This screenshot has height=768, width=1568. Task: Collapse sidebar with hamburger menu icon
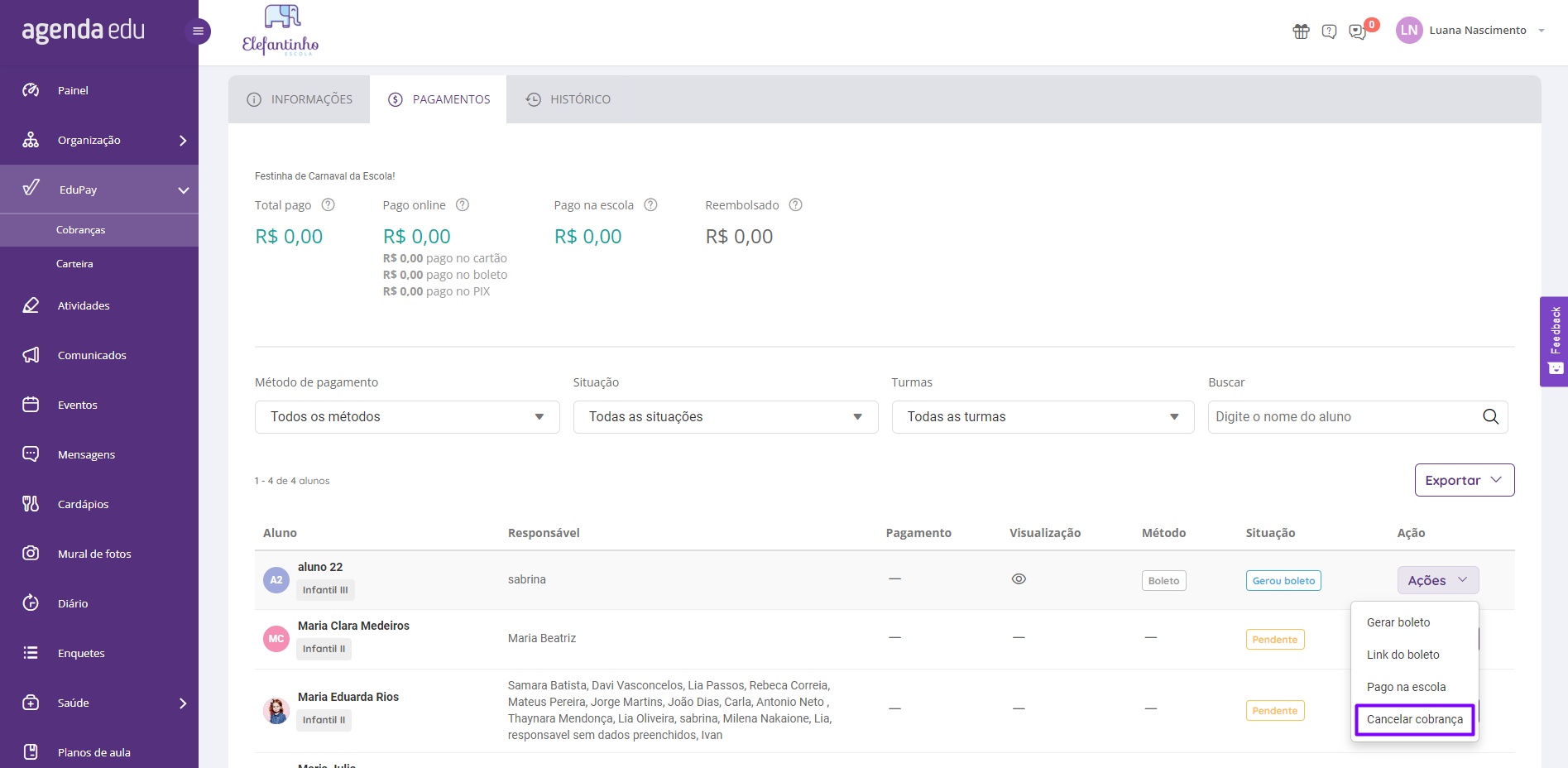coord(198,31)
